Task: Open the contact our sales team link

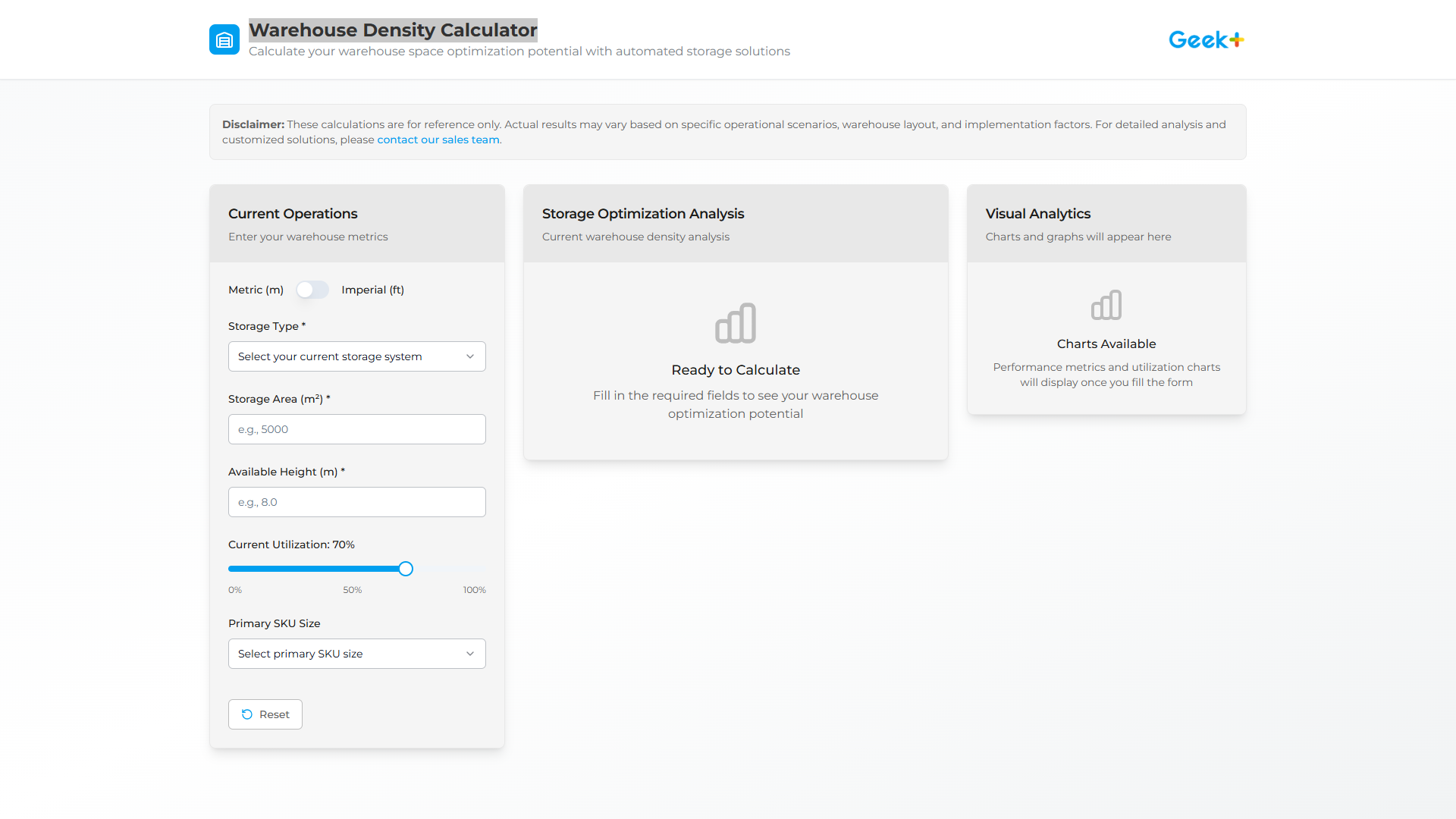Action: pos(438,140)
